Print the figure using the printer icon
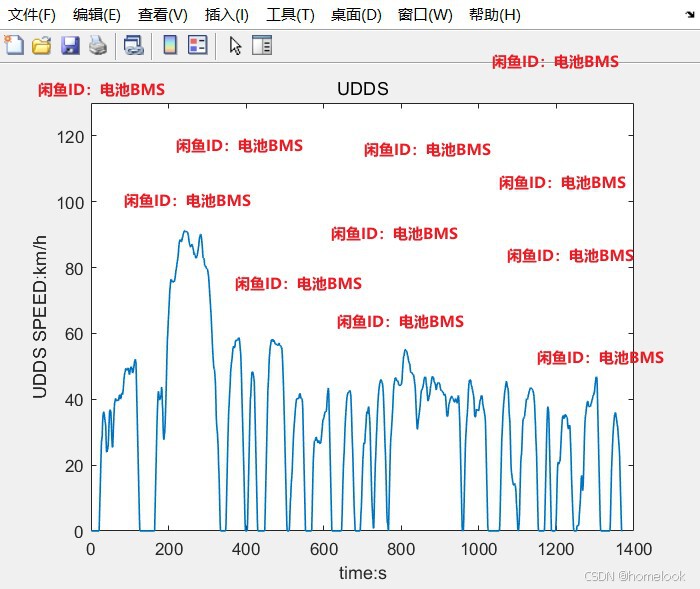The width and height of the screenshot is (700, 589). (x=98, y=46)
